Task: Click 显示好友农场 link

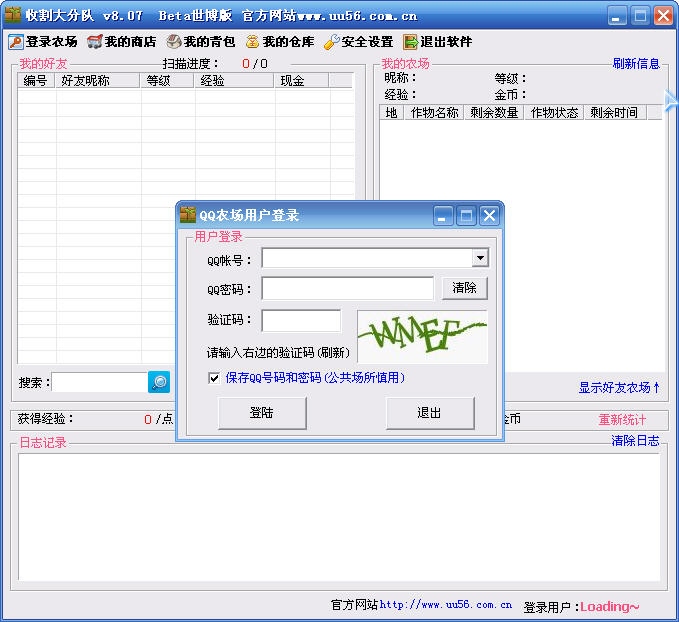Action: tap(619, 388)
